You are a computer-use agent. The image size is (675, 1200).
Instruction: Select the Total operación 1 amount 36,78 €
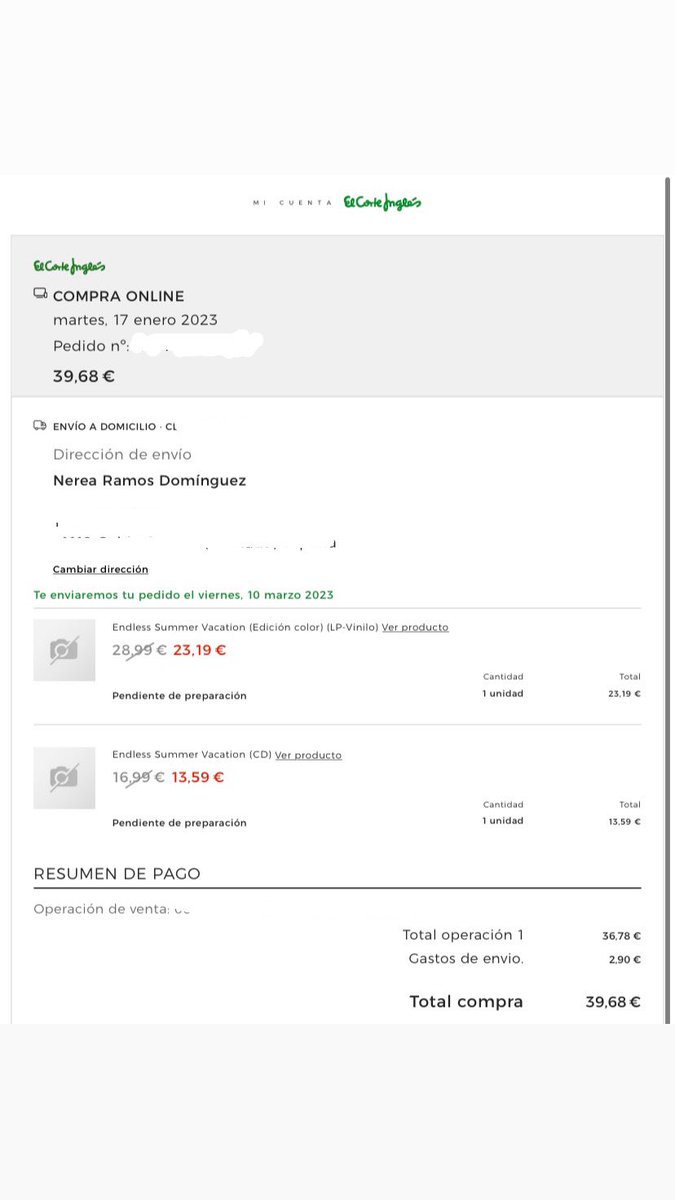pos(621,936)
